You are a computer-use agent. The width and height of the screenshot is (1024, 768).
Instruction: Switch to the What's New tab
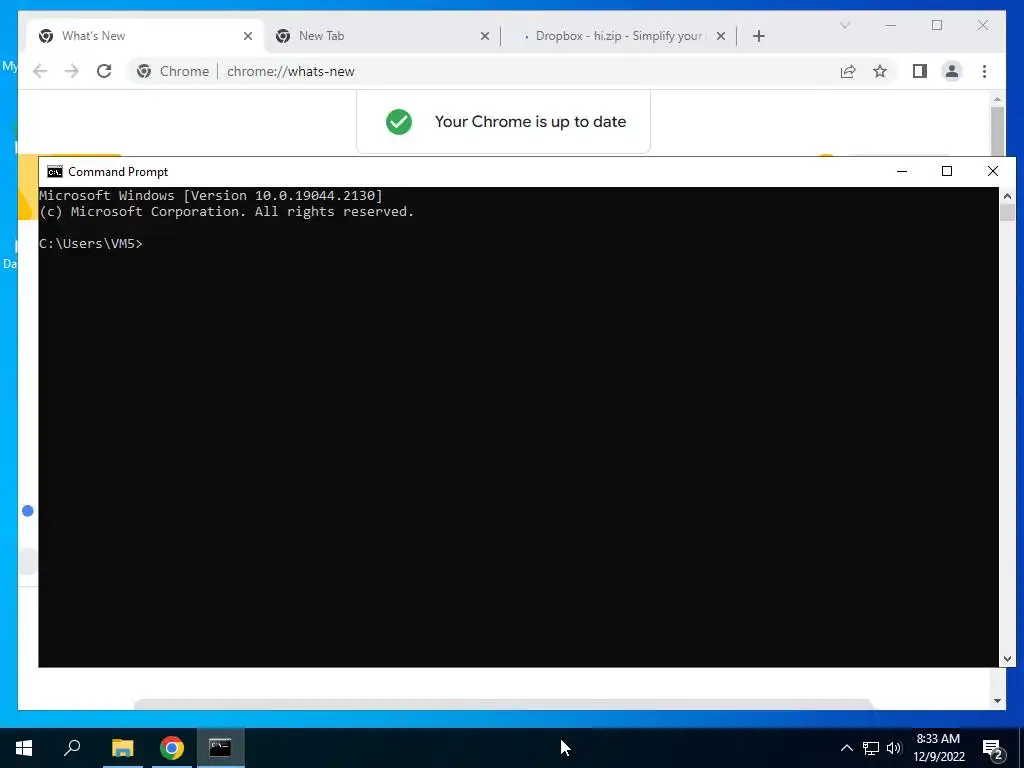(x=145, y=36)
